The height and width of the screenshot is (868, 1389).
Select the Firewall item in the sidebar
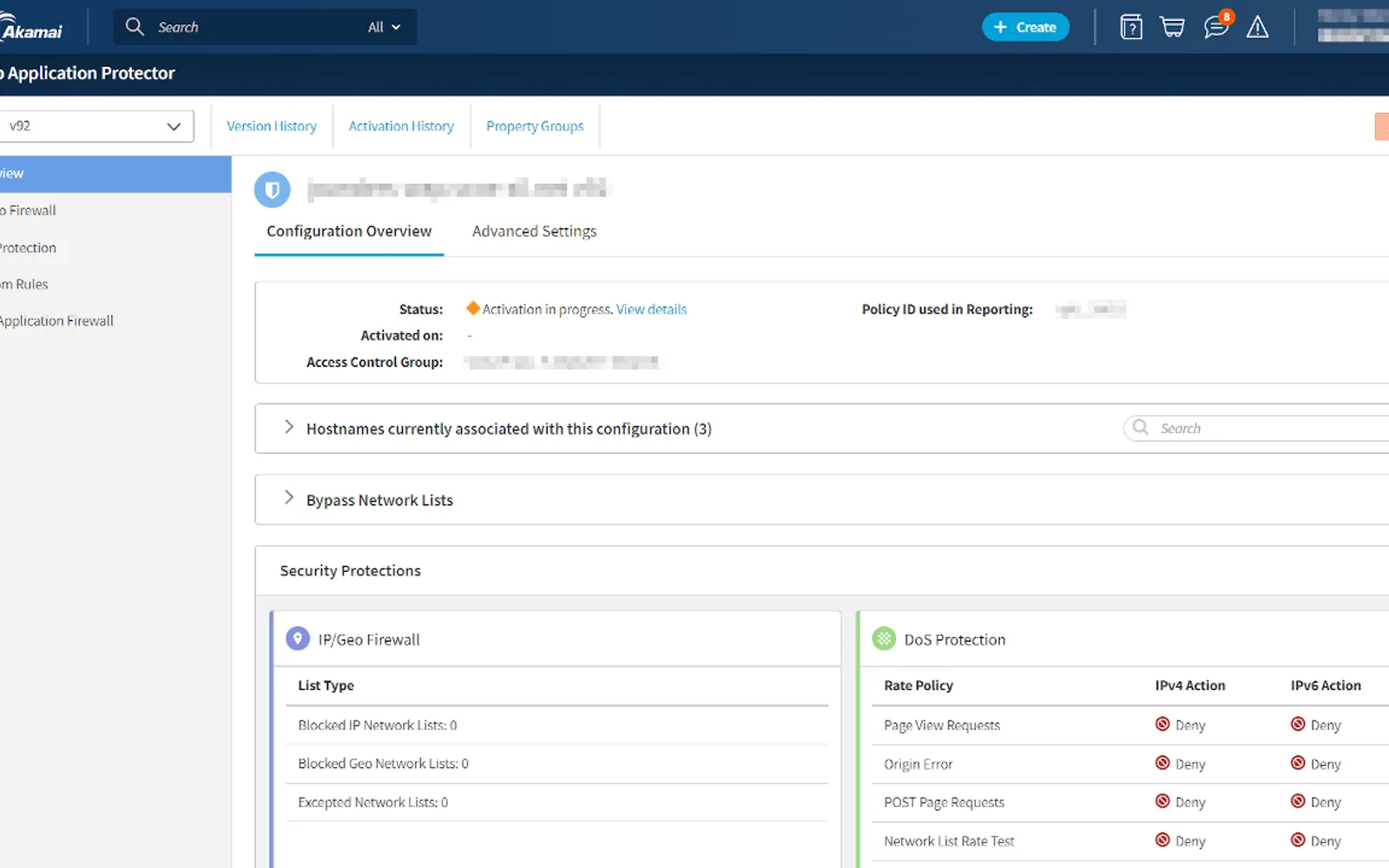pyautogui.click(x=115, y=210)
